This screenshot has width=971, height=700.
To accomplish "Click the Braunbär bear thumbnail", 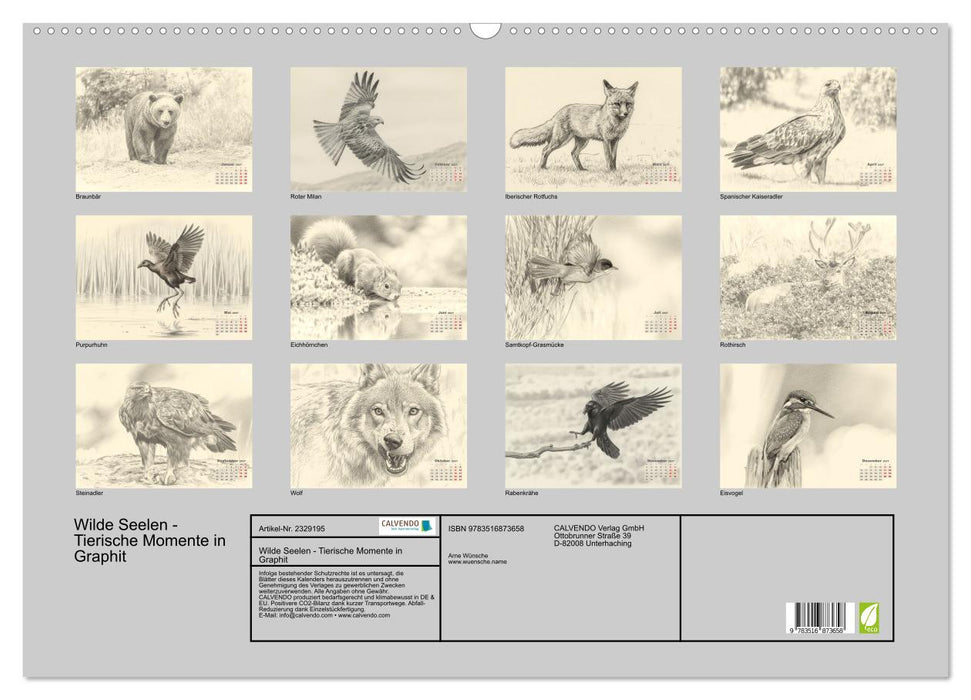I will point(163,129).
